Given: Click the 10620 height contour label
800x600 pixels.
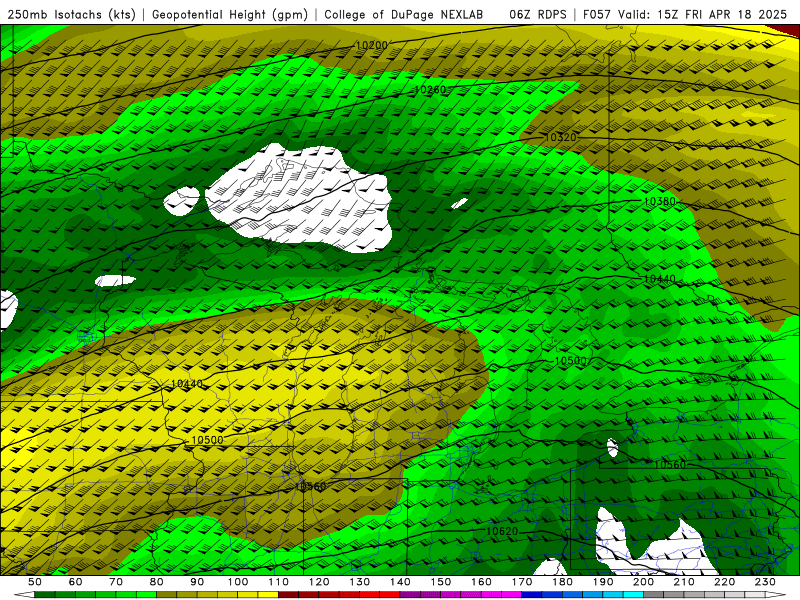Looking at the screenshot, I should click(502, 531).
